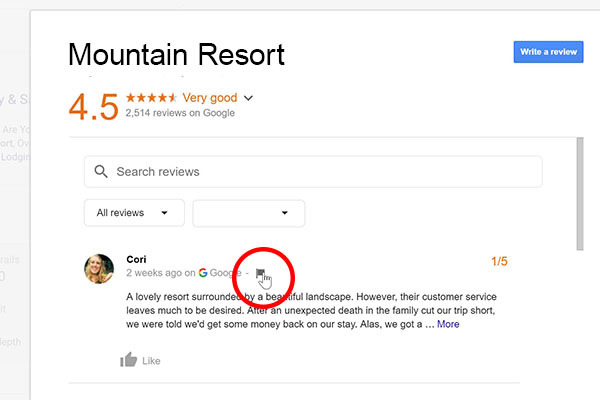600x400 pixels.
Task: Click the 2,514 reviews on Google text
Action: (180, 114)
